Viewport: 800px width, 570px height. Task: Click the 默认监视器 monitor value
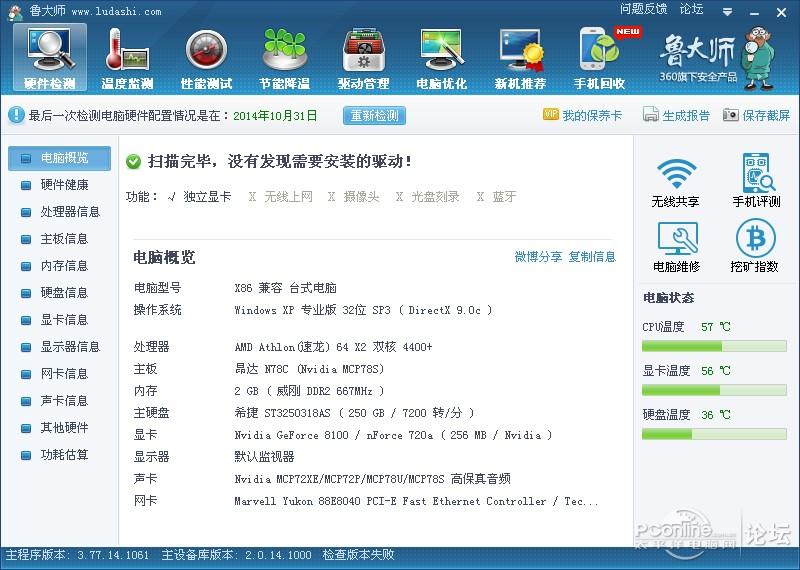[x=264, y=457]
